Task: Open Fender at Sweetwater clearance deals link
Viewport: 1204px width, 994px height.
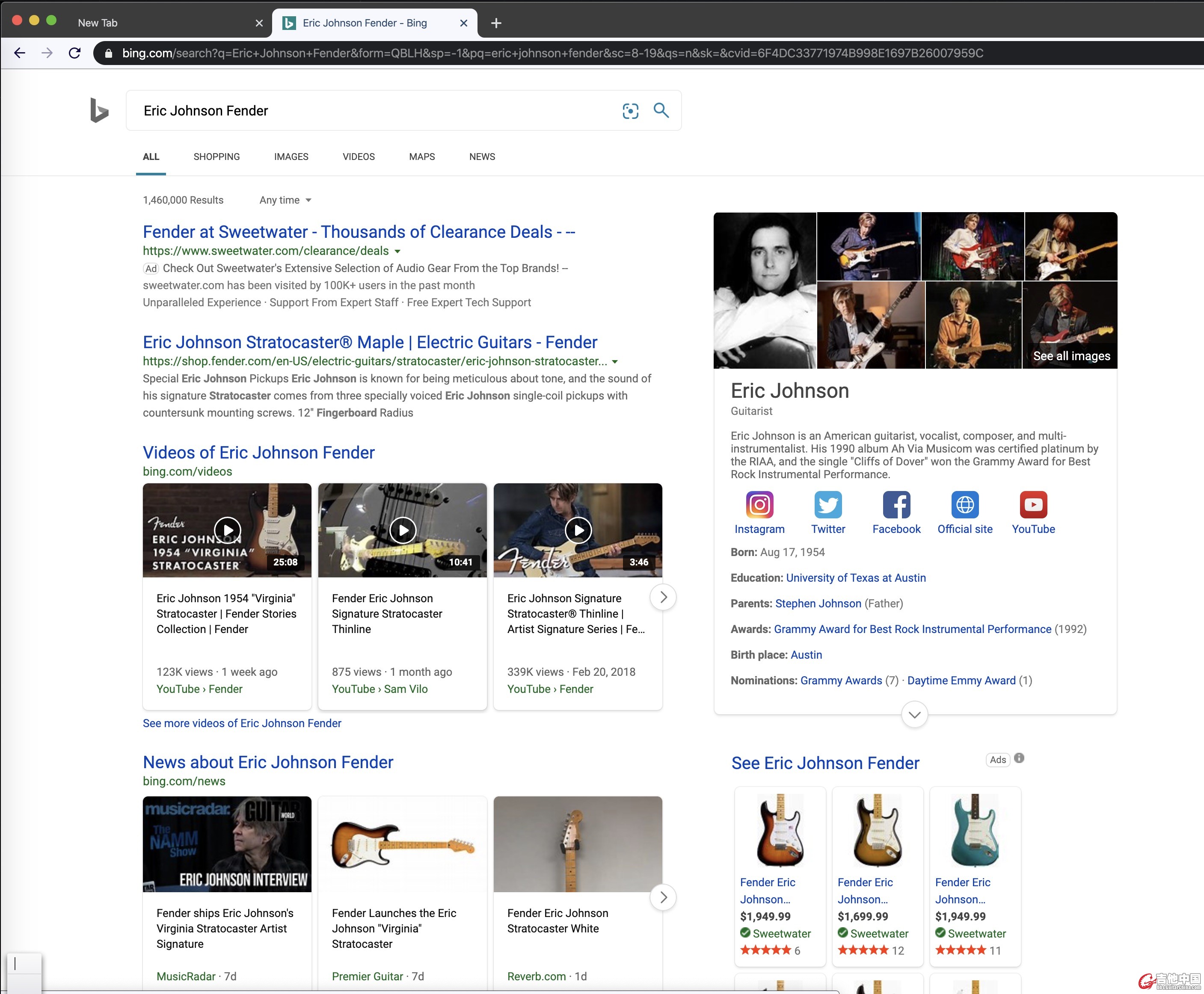Action: [x=359, y=231]
